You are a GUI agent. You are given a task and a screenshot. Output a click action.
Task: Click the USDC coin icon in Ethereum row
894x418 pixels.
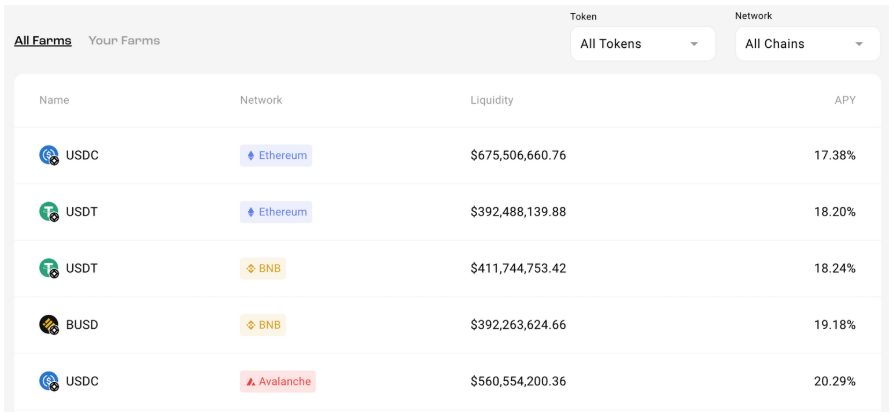tap(49, 155)
